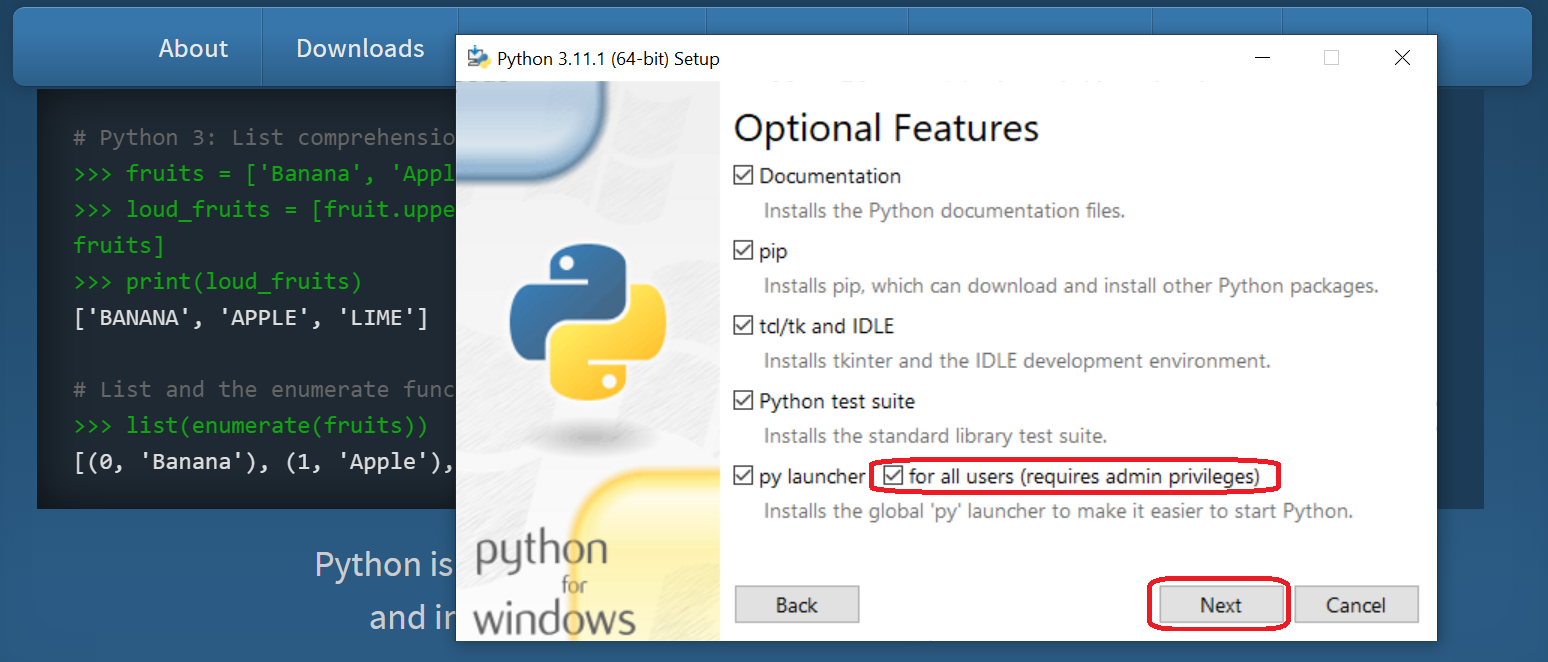Image resolution: width=1548 pixels, height=662 pixels.
Task: Toggle the tcl/tk and IDLE checkbox
Action: tap(743, 325)
